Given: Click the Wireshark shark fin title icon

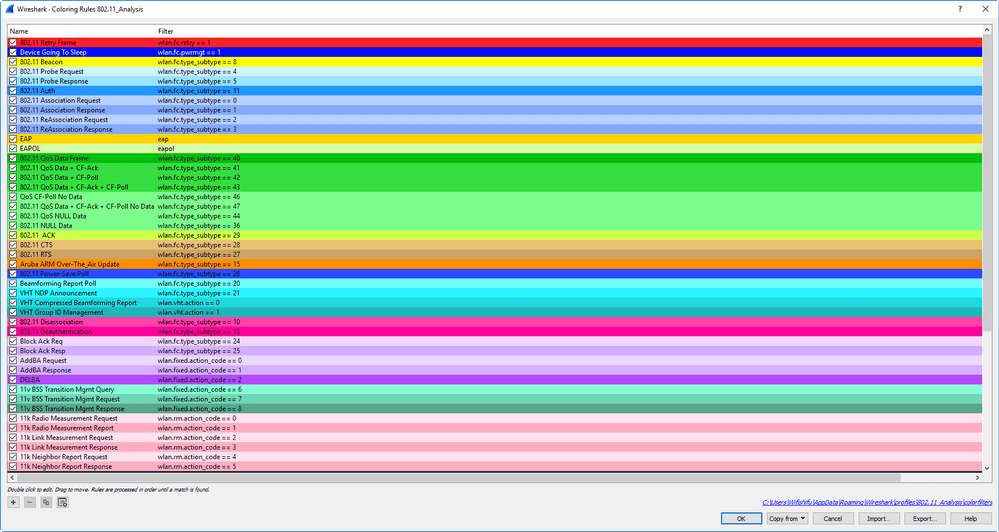Looking at the screenshot, I should pos(9,9).
